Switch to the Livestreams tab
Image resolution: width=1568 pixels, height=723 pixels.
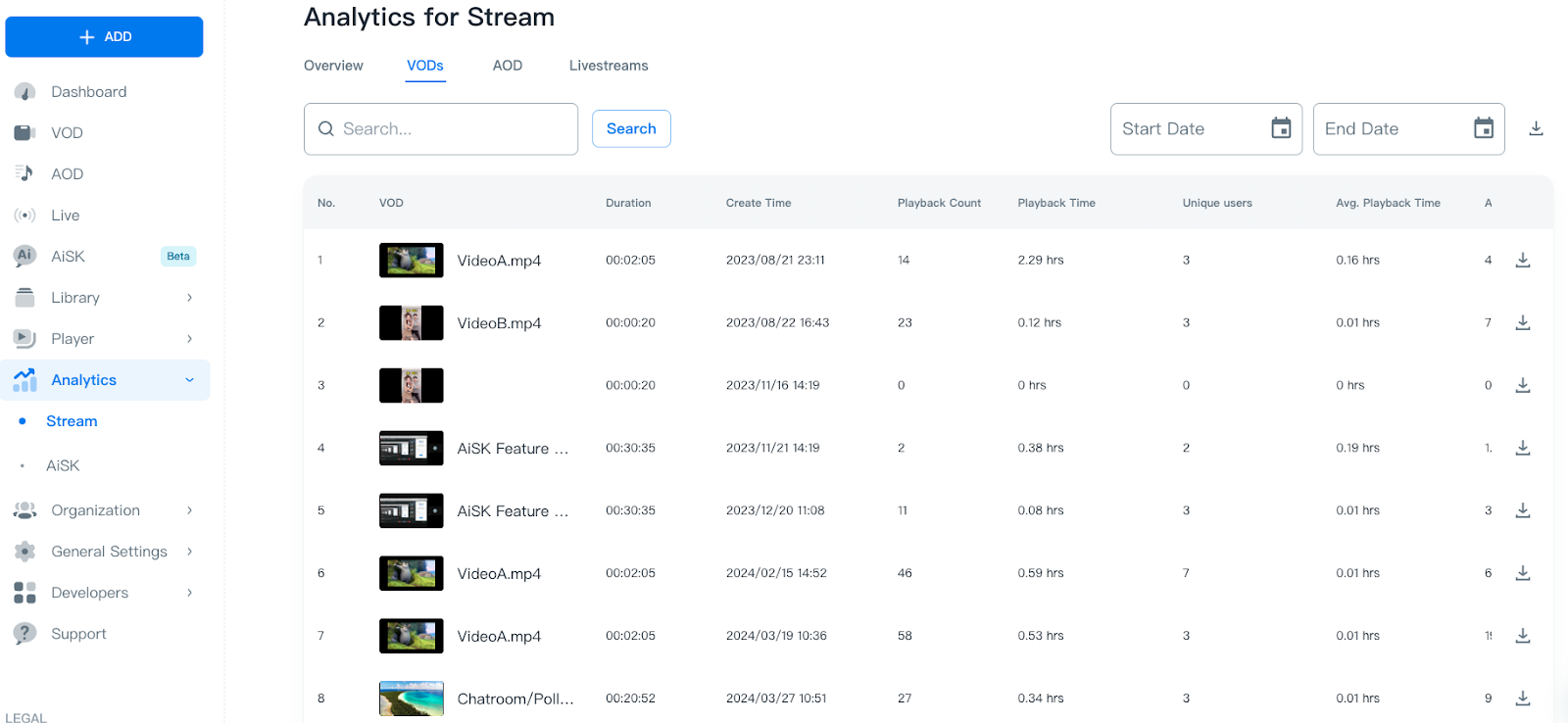click(609, 66)
